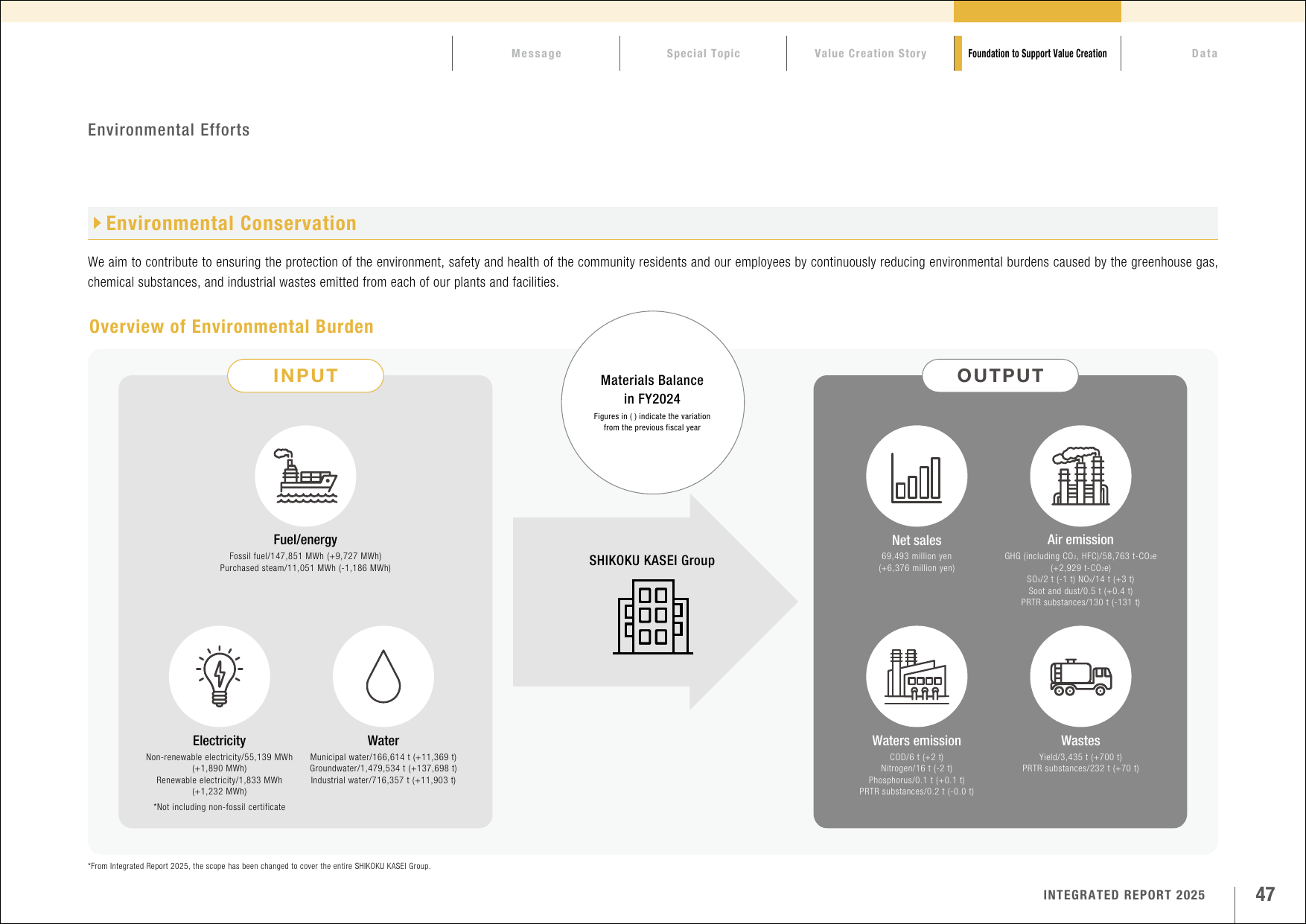Screen dimensions: 1306x924
Task: Click the Purchased steam 11,051 MWh line
Action: point(305,568)
